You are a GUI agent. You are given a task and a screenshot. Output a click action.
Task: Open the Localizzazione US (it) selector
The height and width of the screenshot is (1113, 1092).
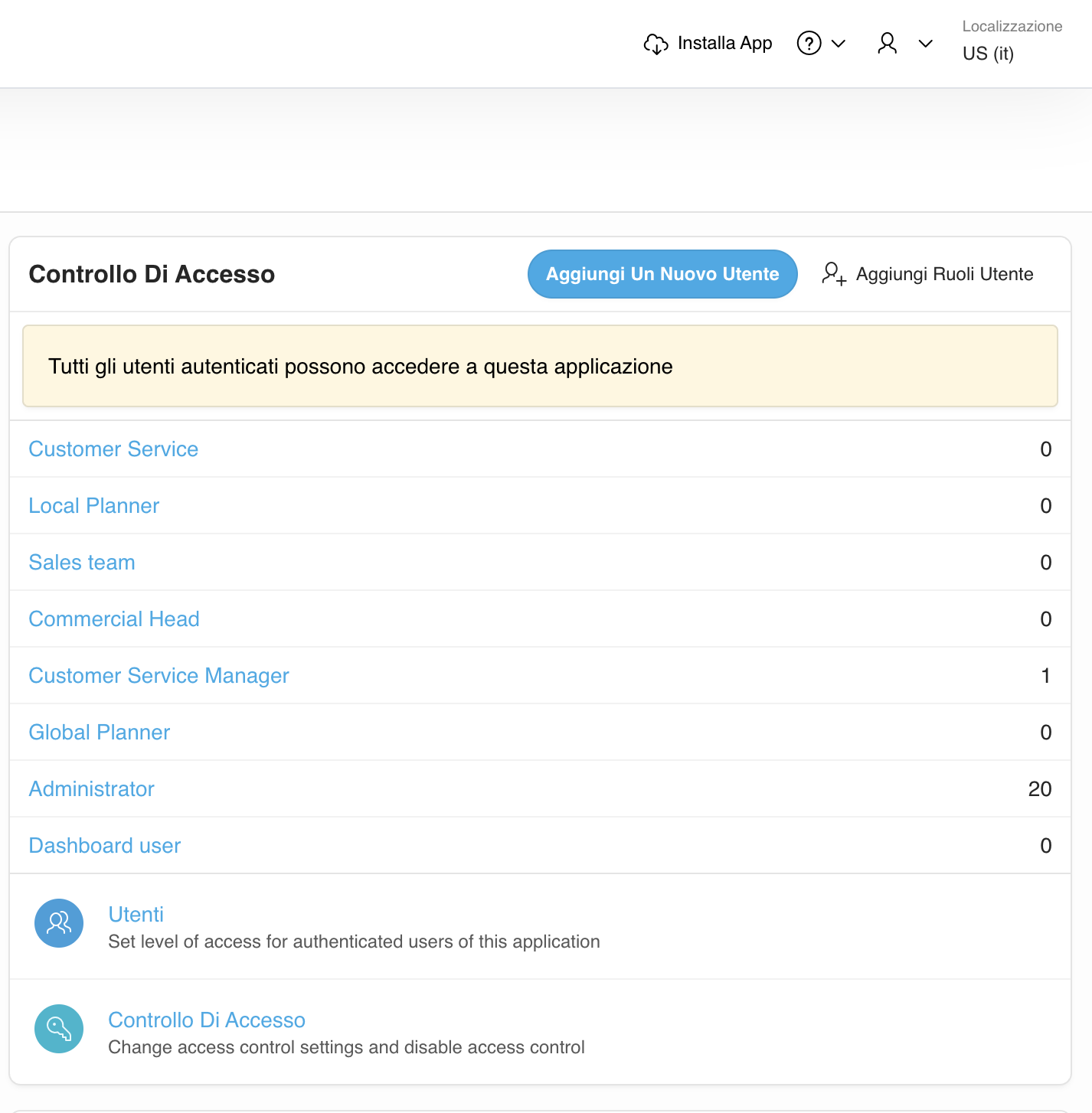tap(988, 54)
